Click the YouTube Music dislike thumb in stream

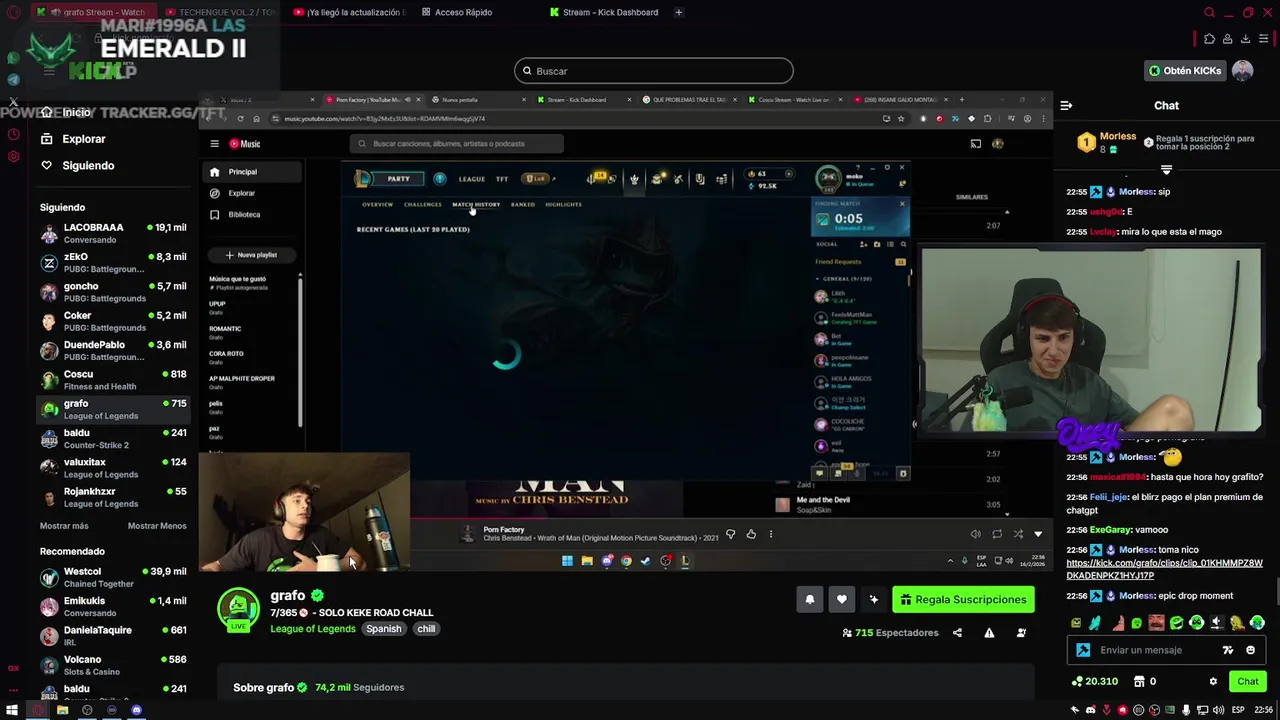tap(730, 534)
